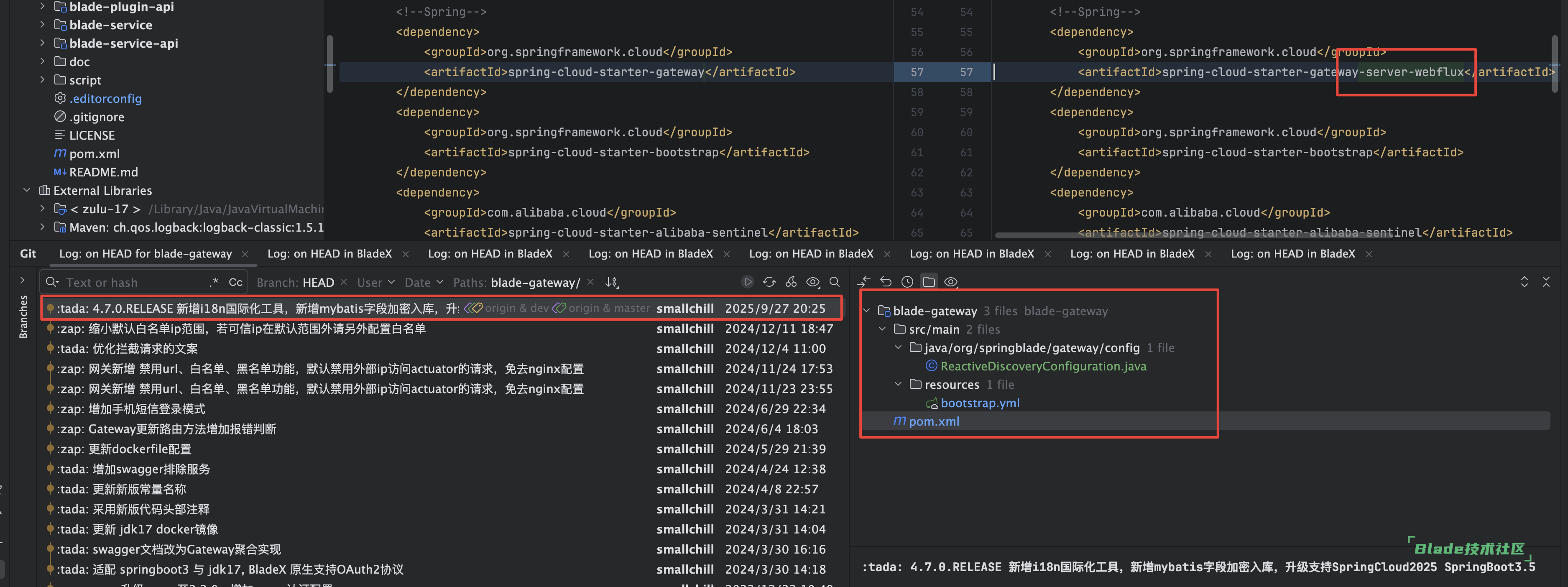This screenshot has height=587, width=1568.
Task: Click the Cherry-pick icon in log toolbar
Action: (x=791, y=282)
